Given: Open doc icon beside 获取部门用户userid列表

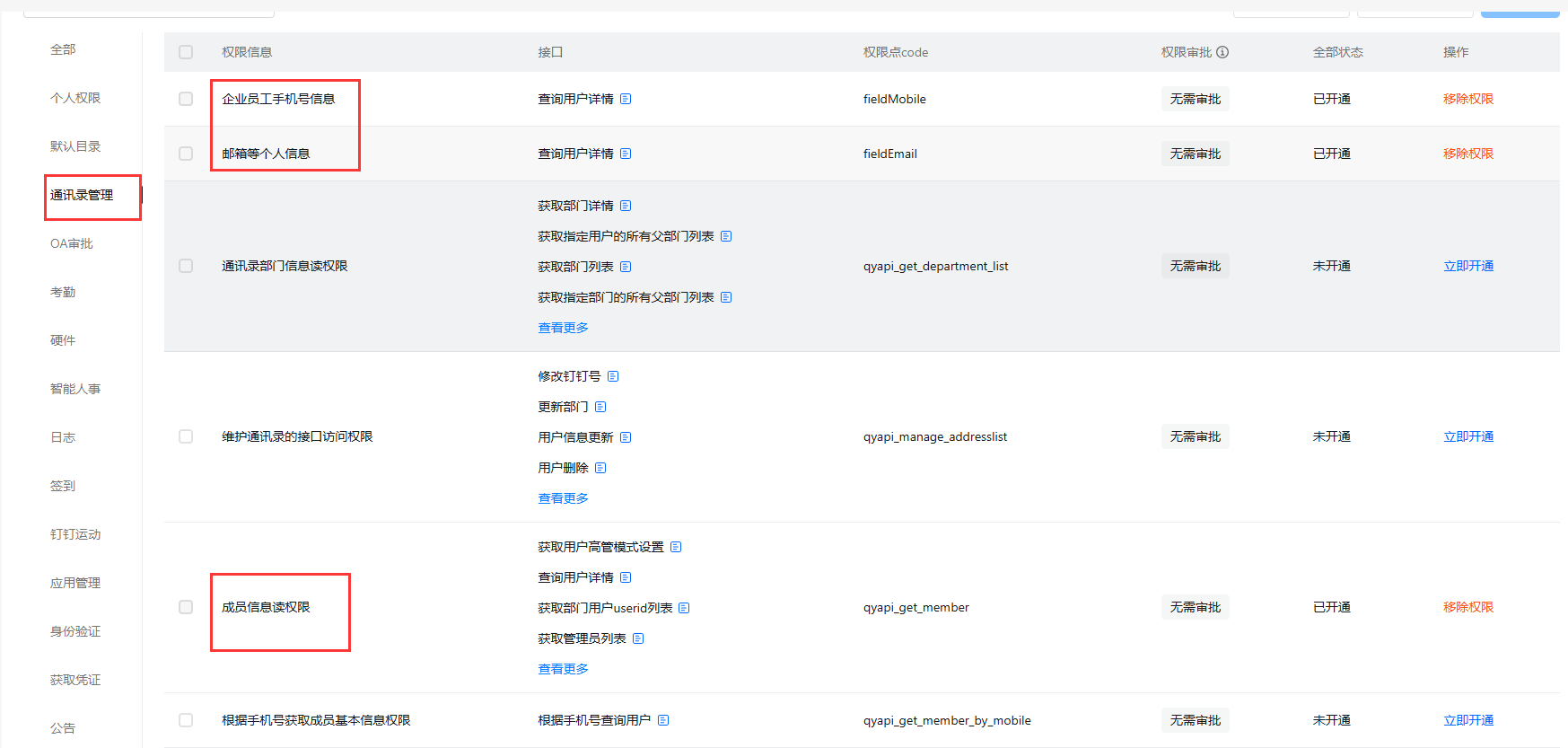Looking at the screenshot, I should pyautogui.click(x=684, y=608).
